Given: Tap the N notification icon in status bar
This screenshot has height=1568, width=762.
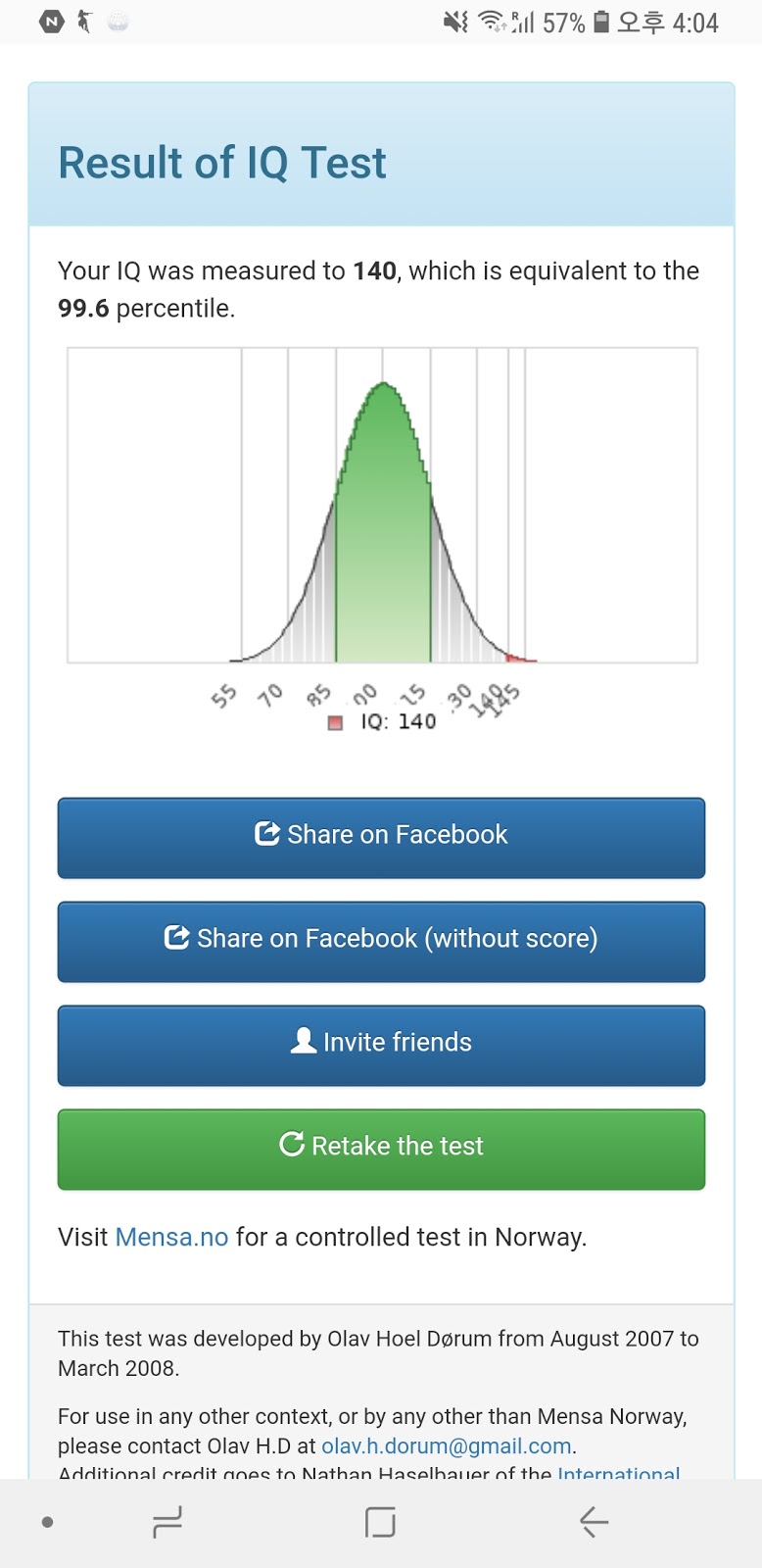Looking at the screenshot, I should 52,22.
